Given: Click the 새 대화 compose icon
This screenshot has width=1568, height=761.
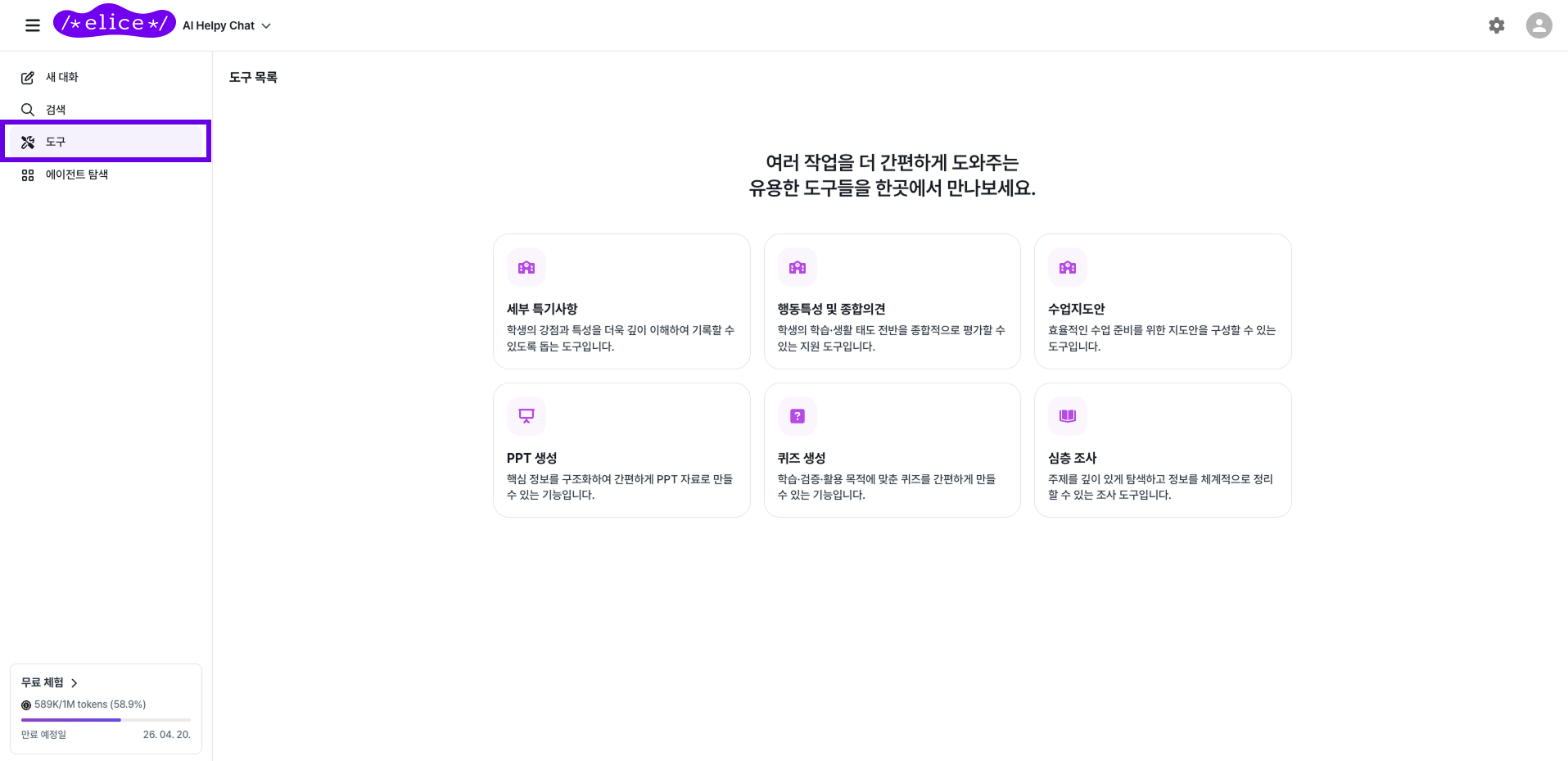Looking at the screenshot, I should point(27,76).
